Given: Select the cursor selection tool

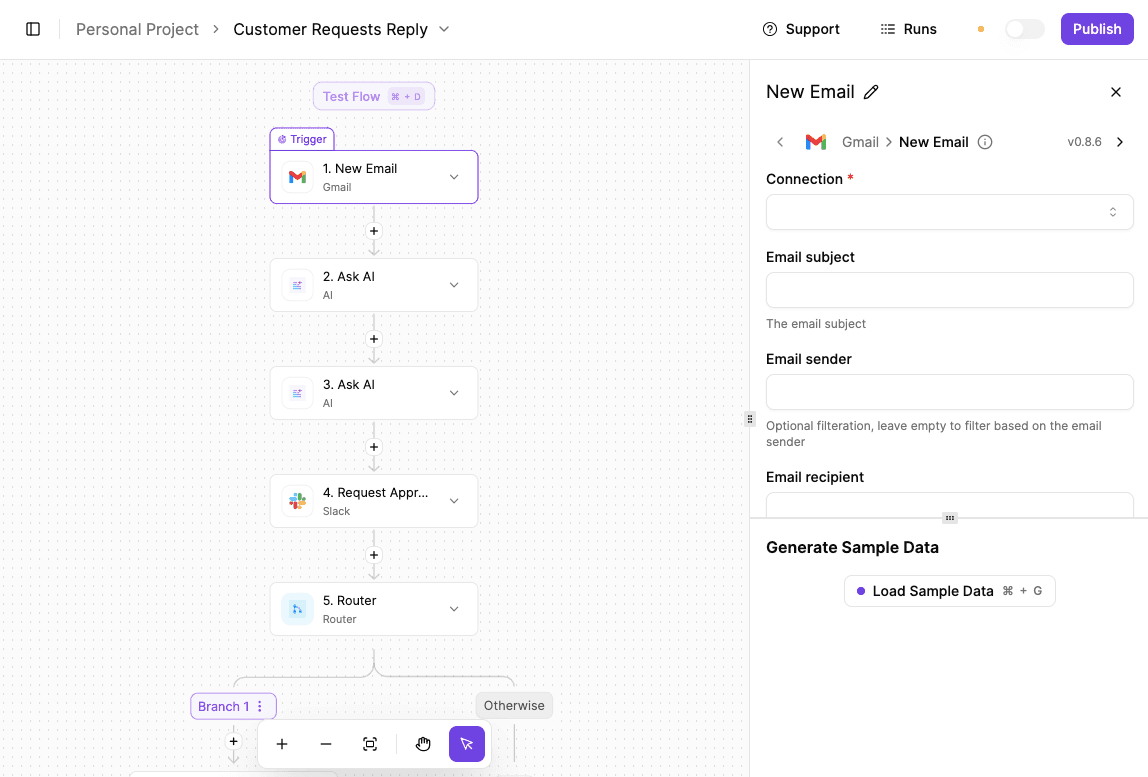Looking at the screenshot, I should [x=466, y=744].
